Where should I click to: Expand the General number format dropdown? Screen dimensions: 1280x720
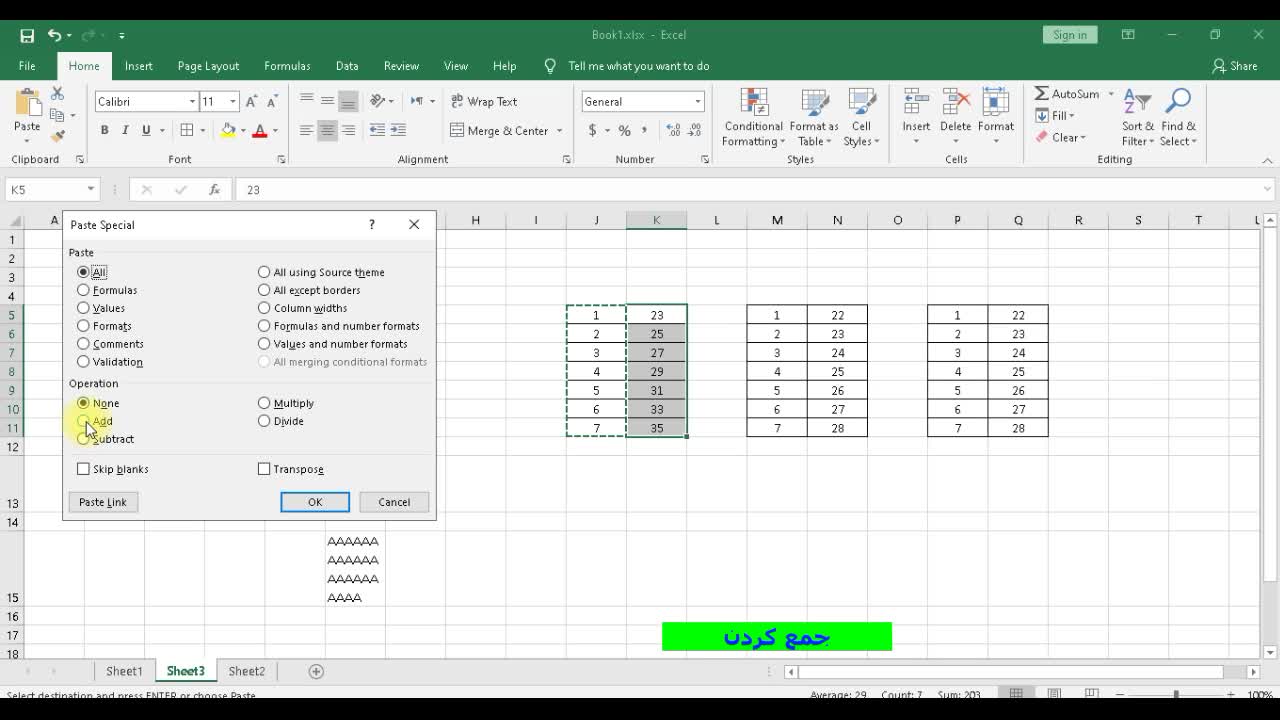697,102
